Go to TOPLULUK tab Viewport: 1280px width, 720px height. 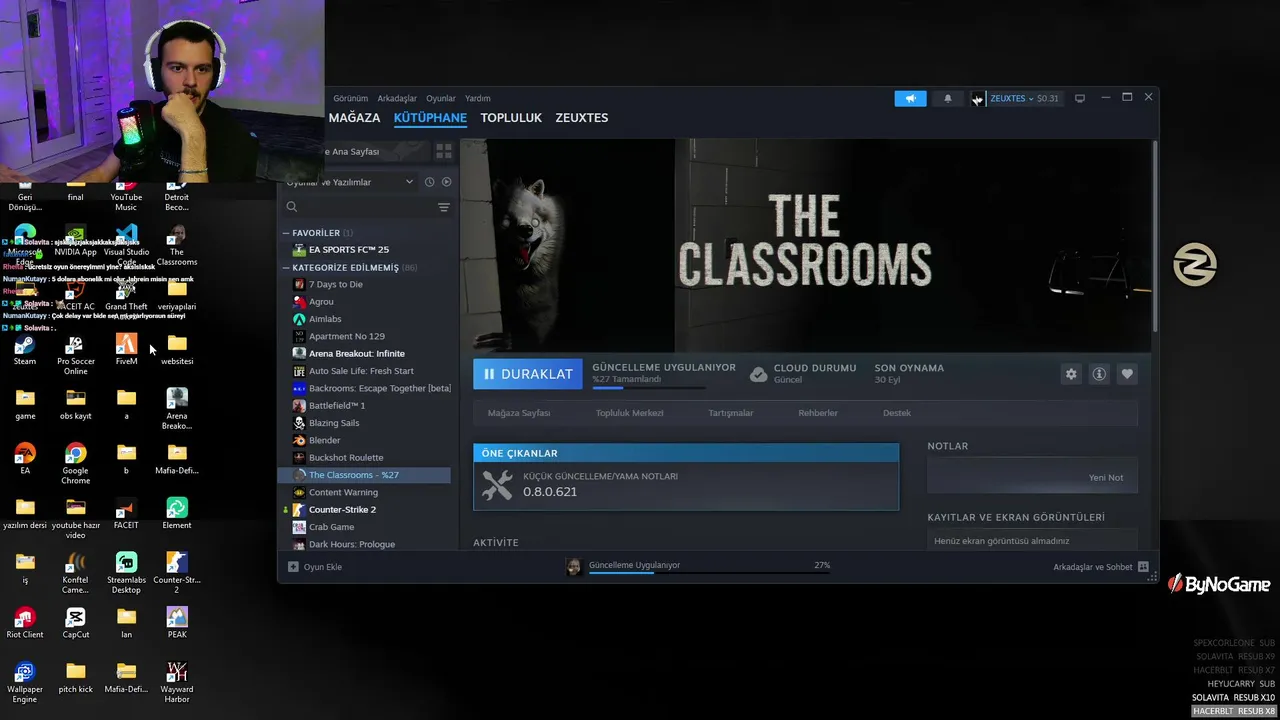click(x=511, y=118)
